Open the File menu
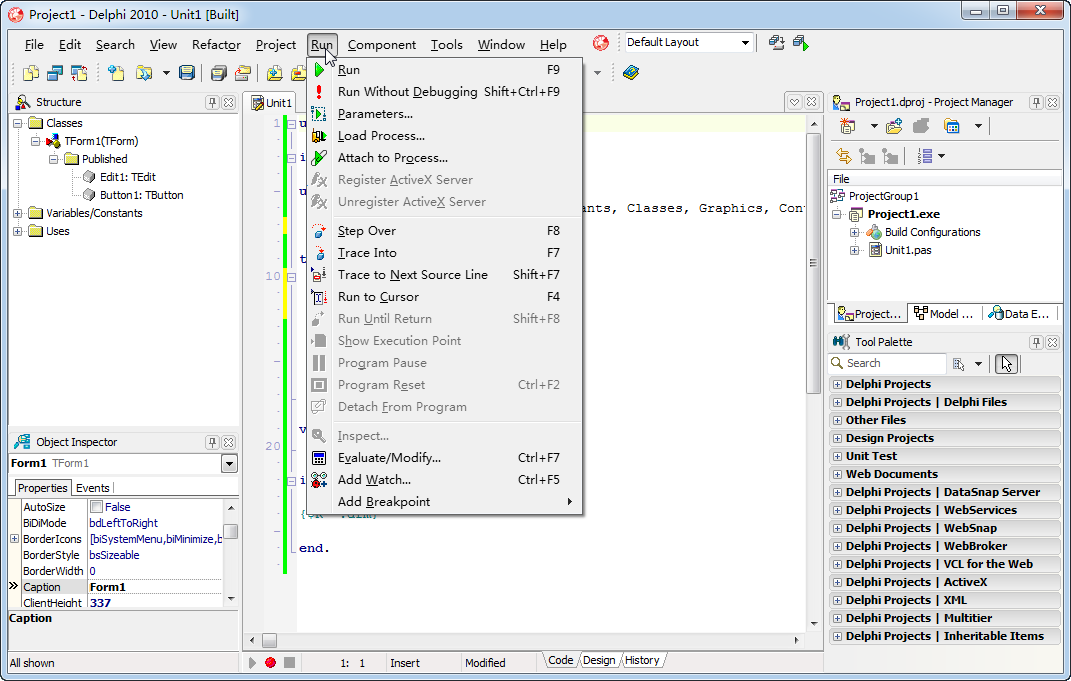Screen dimensions: 1071x681 pyautogui.click(x=34, y=45)
